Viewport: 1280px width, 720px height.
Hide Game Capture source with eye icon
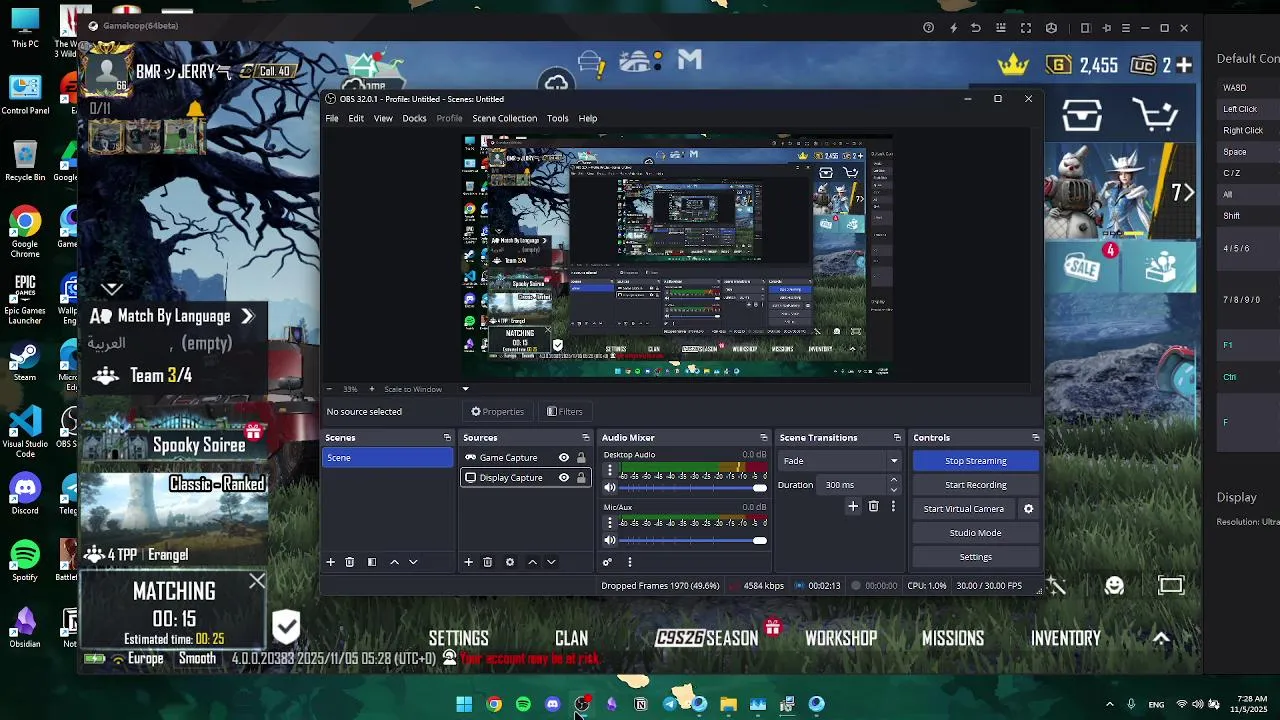[x=564, y=458]
